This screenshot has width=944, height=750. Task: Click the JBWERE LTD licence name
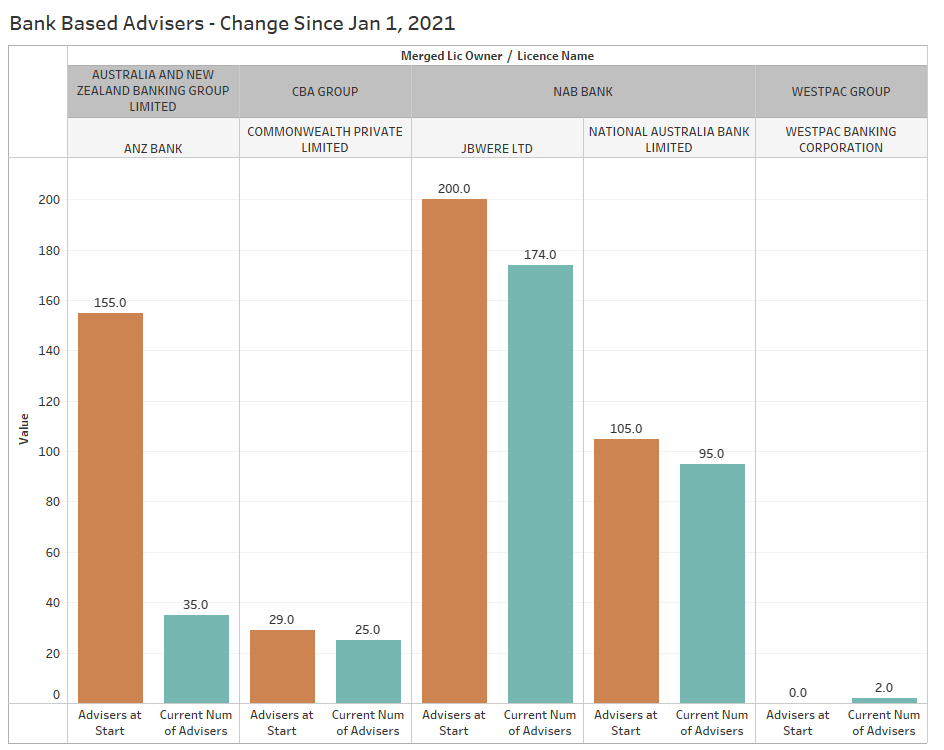497,149
